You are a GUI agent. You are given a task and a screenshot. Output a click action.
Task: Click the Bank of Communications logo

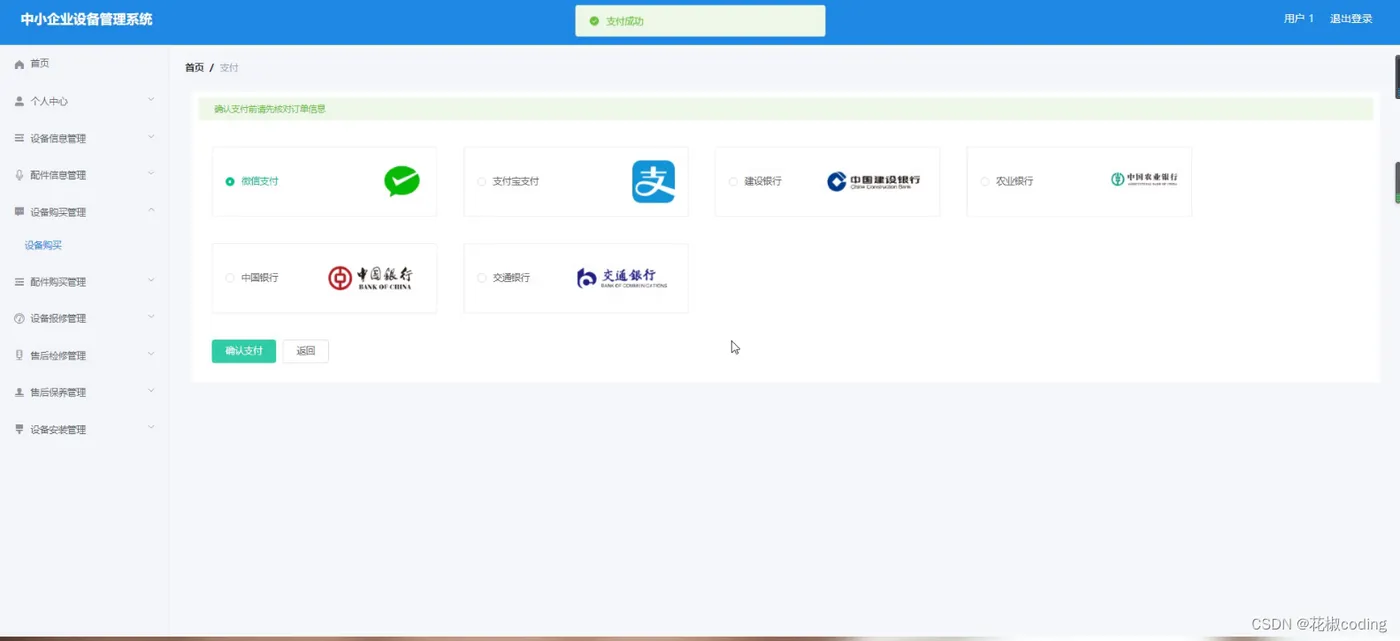[x=622, y=278]
